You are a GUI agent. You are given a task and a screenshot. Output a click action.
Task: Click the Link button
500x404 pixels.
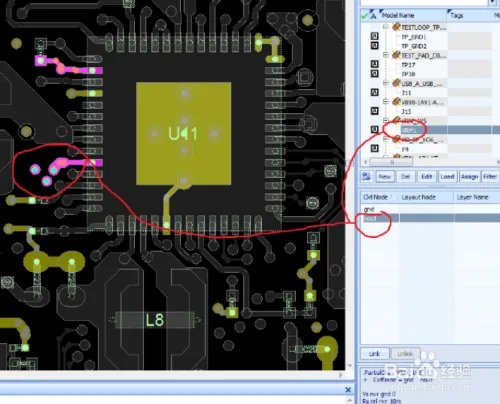tap(375, 354)
